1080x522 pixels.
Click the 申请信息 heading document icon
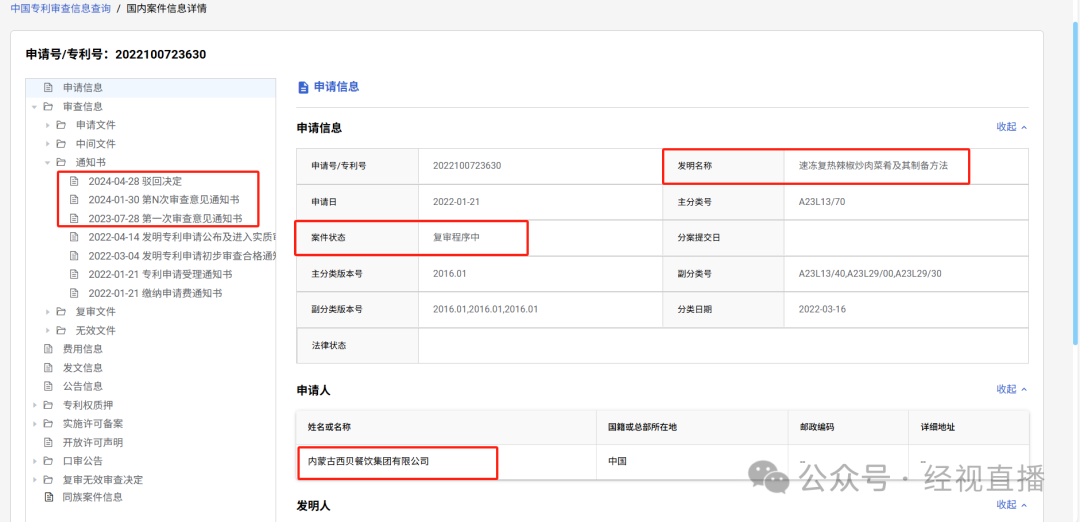(x=303, y=87)
